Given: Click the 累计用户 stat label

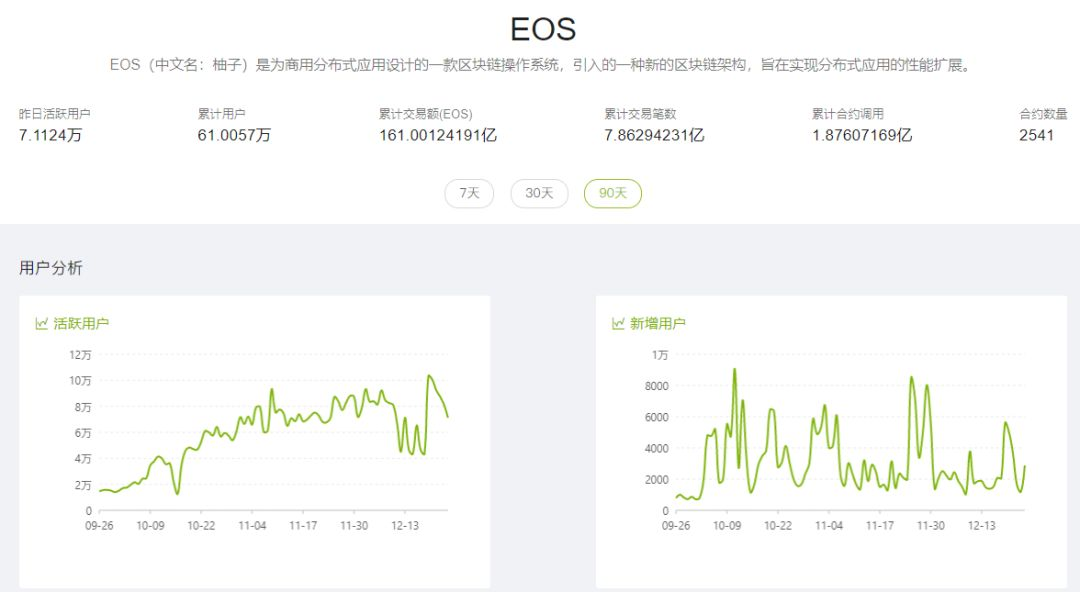Looking at the screenshot, I should point(221,114).
